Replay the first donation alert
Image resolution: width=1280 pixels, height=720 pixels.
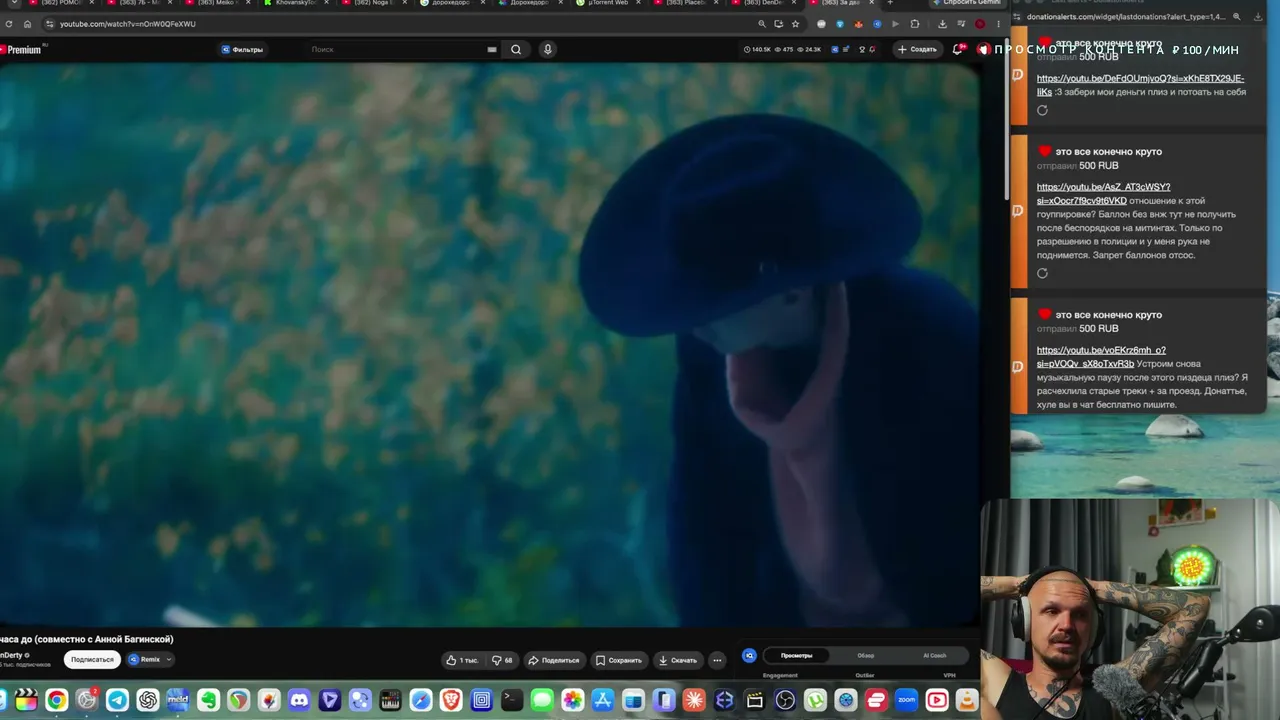[1042, 110]
